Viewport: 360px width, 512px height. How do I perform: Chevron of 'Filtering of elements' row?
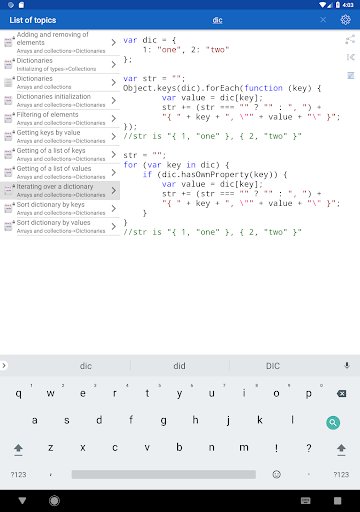[114, 118]
